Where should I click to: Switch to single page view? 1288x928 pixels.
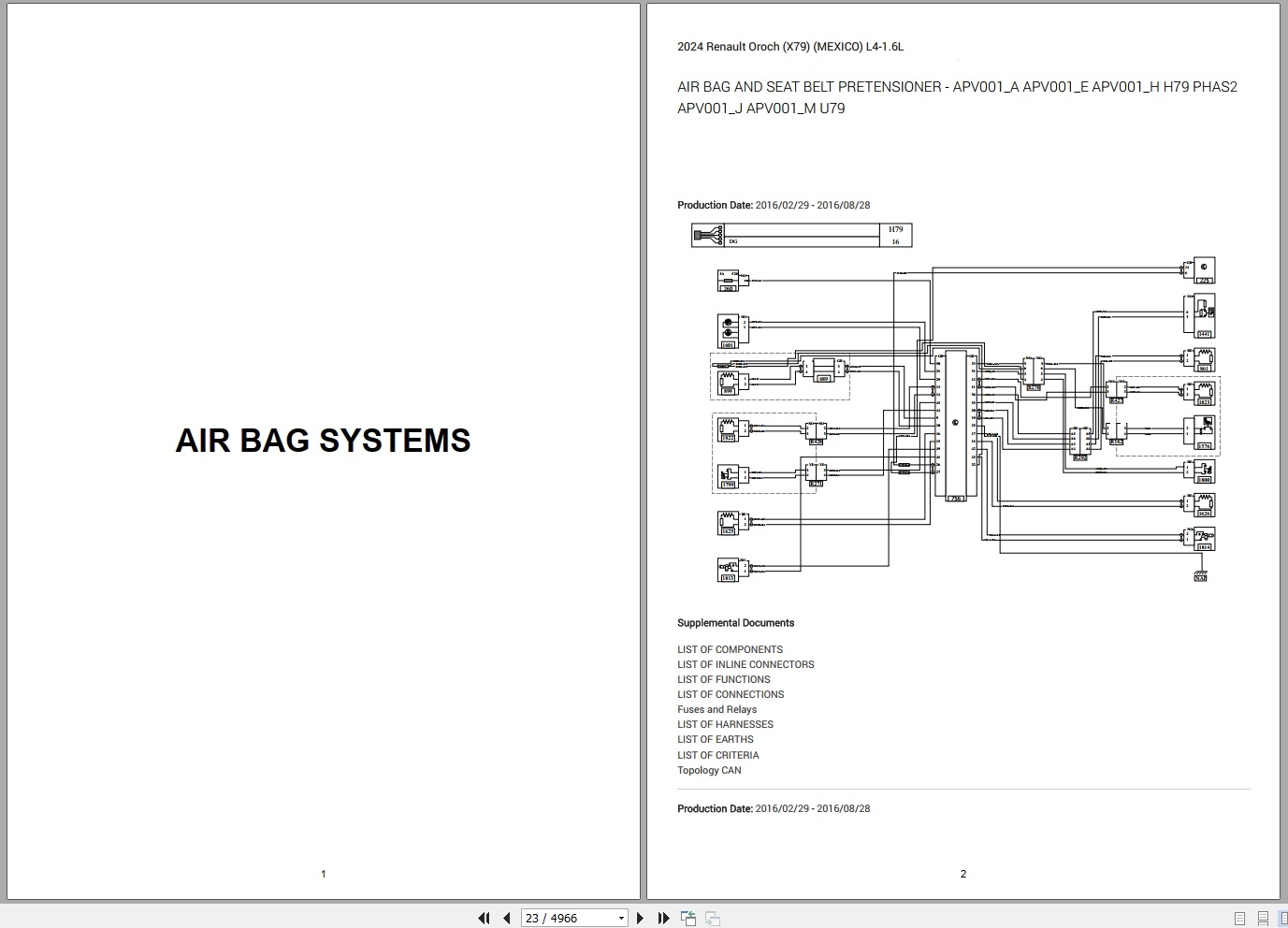point(1240,918)
